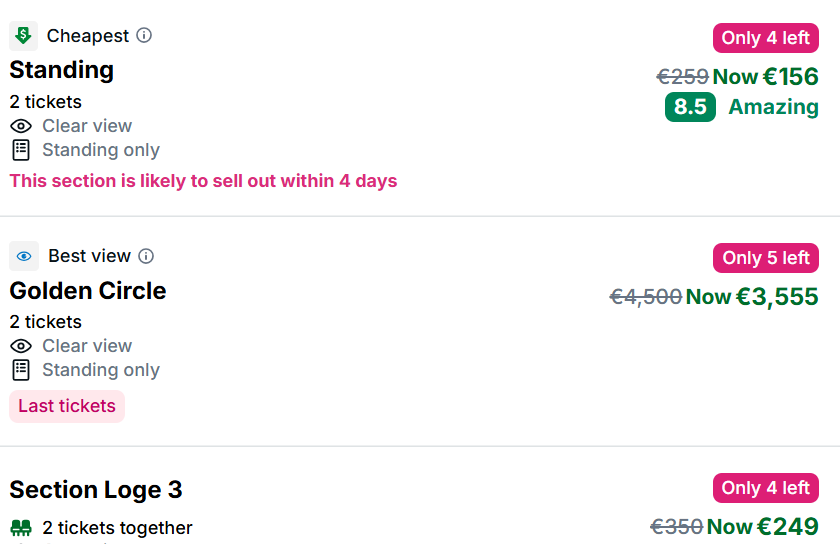
Task: Click the blue Best view eye icon
Action: click(24, 256)
